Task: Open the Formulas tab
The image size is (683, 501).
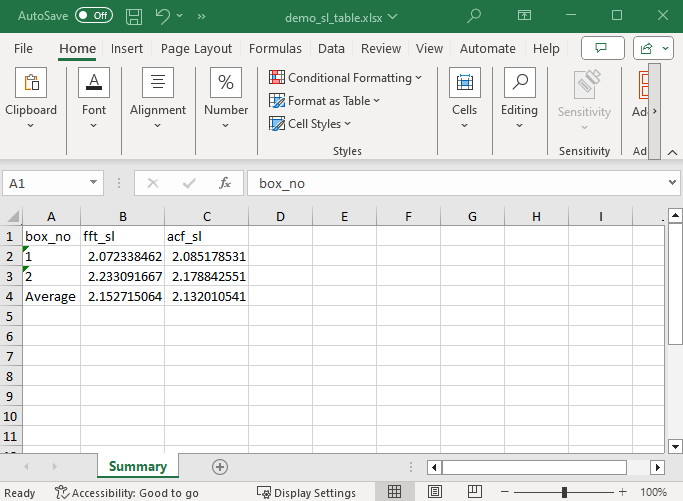Action: pyautogui.click(x=275, y=48)
